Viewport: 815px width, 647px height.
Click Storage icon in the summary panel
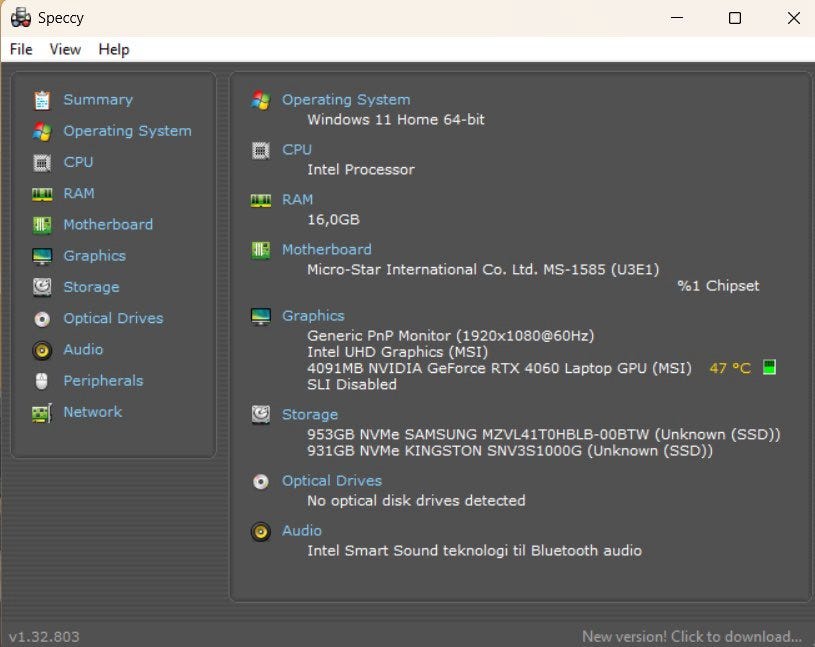[261, 415]
